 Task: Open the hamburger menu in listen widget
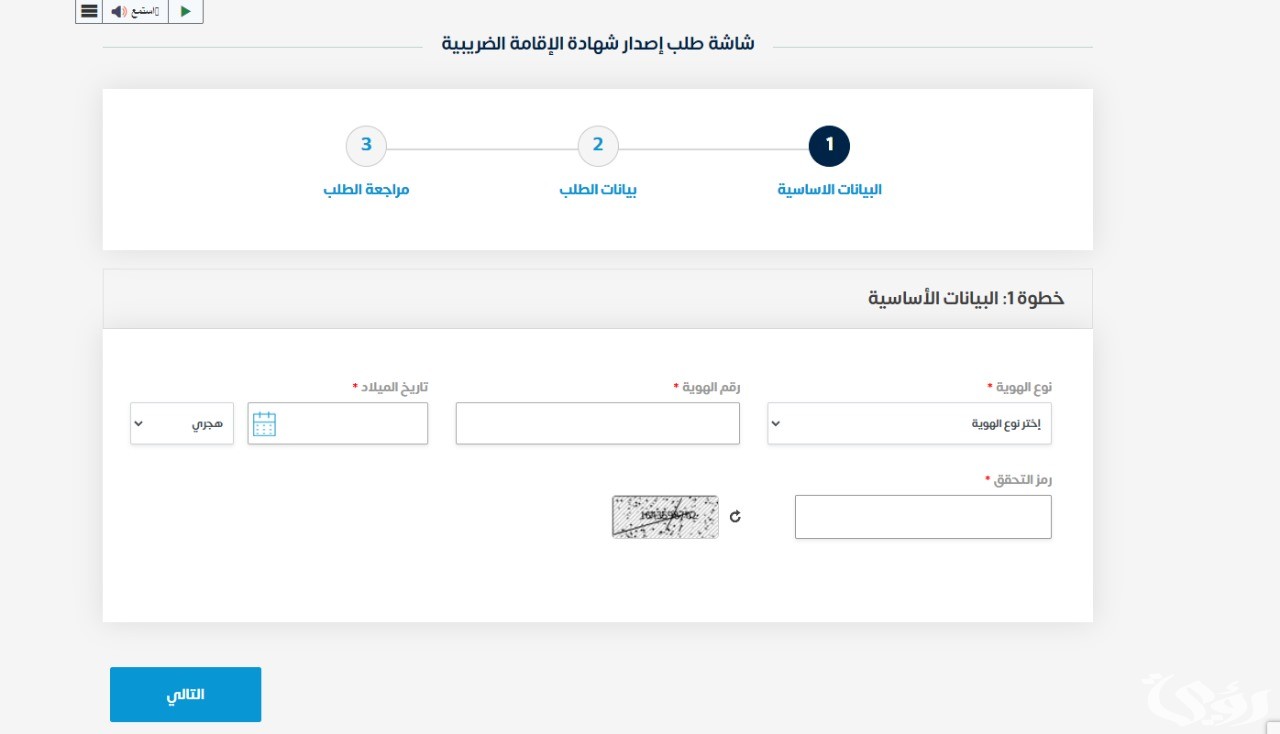[89, 11]
